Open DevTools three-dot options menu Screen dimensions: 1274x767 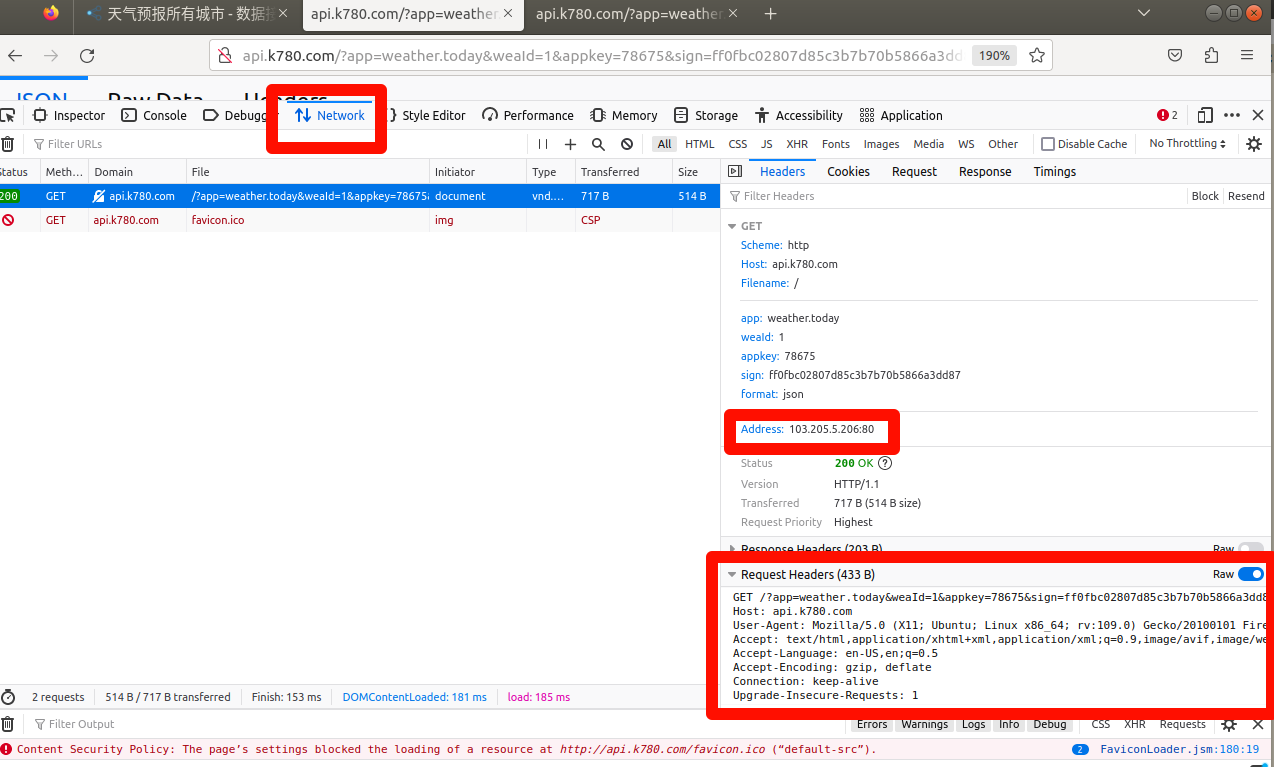coord(1232,115)
